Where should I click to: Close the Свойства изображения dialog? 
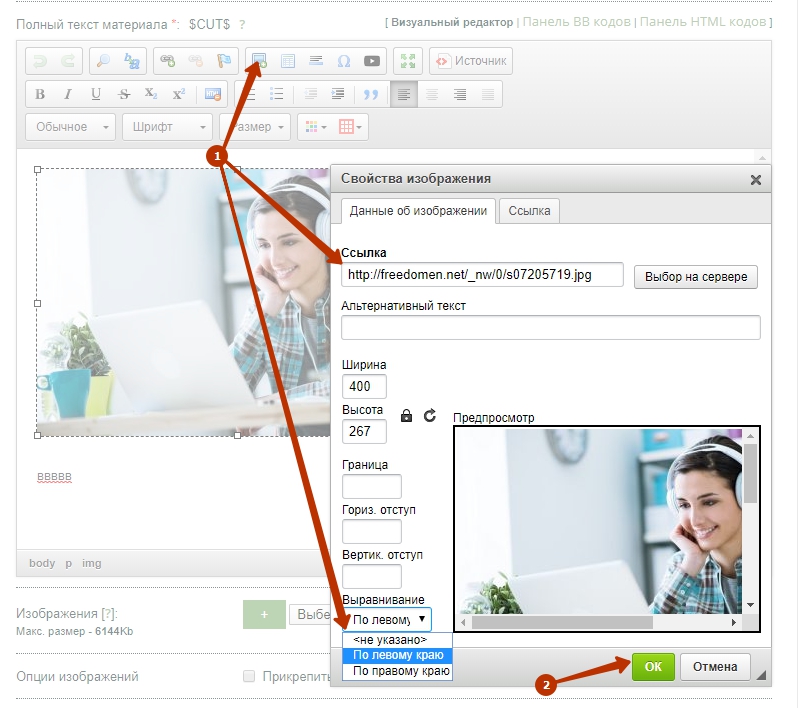pyautogui.click(x=756, y=180)
